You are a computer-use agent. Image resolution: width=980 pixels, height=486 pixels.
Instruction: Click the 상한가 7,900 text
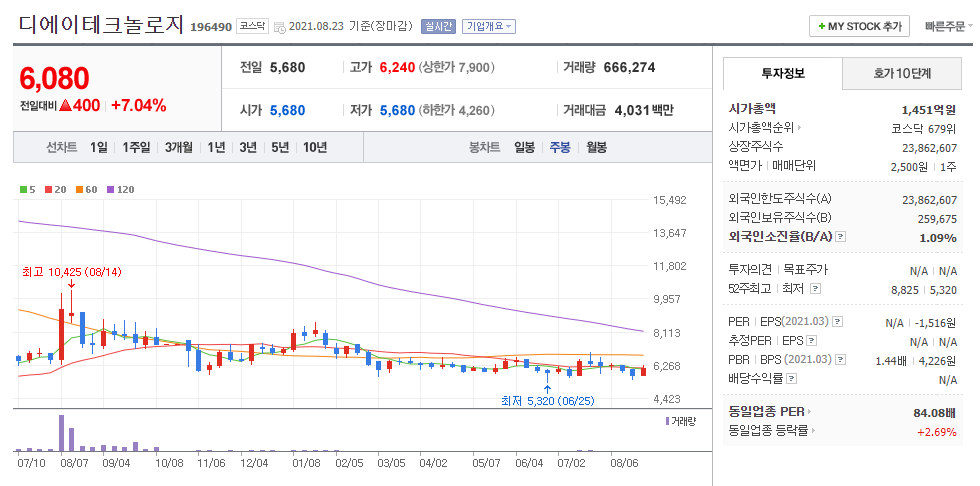tap(457, 67)
